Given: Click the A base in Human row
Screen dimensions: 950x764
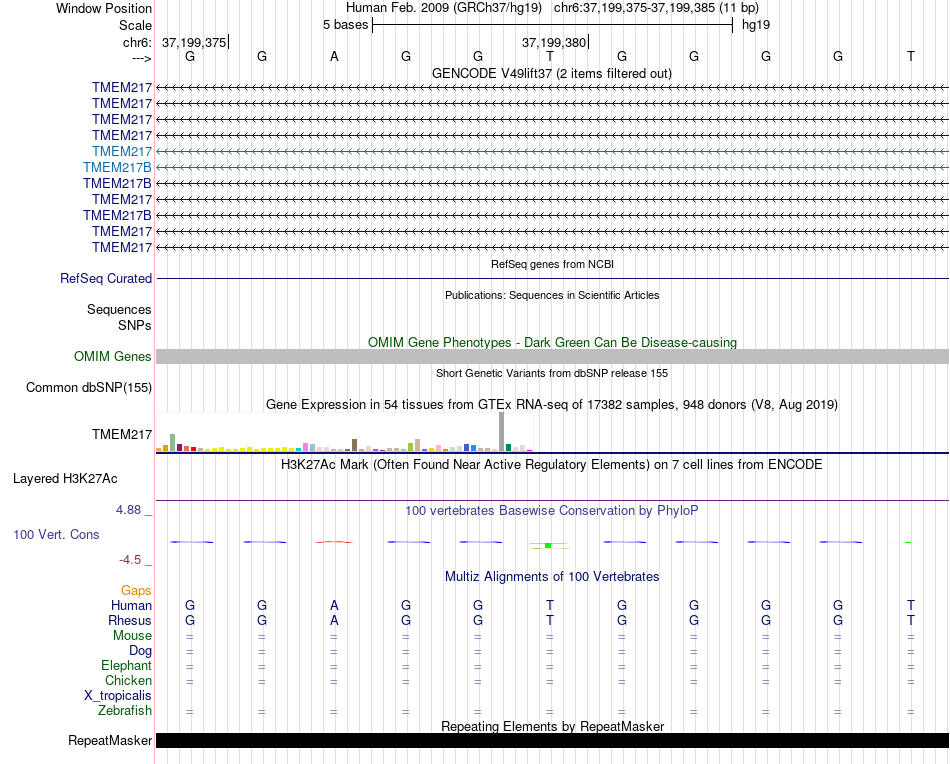Looking at the screenshot, I should [x=334, y=605].
